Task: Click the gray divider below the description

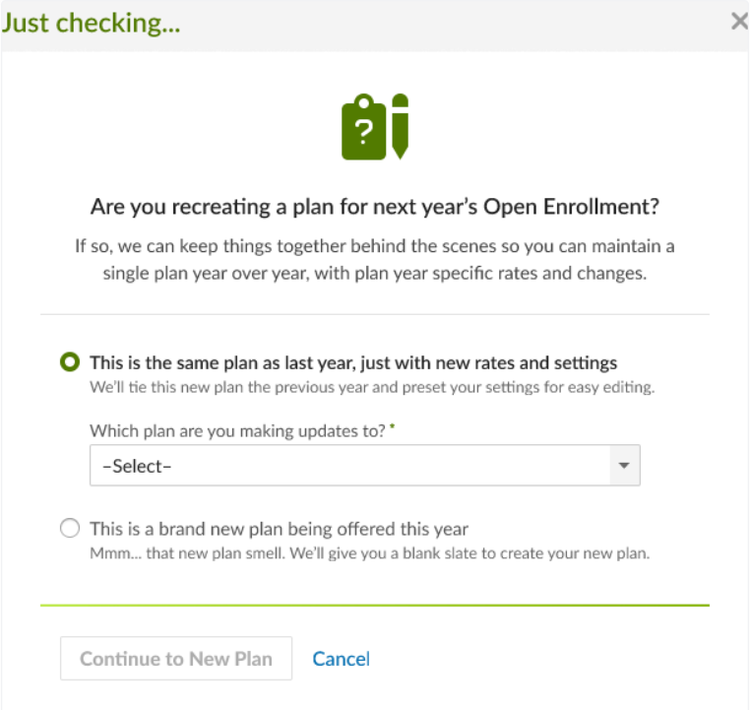Action: pyautogui.click(x=375, y=314)
